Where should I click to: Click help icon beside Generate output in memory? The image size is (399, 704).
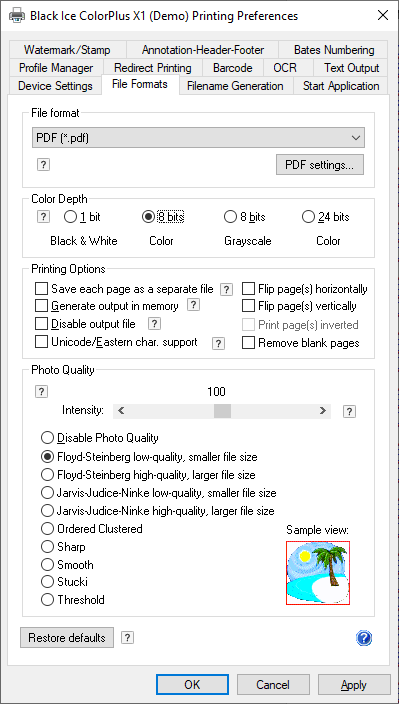[193, 306]
